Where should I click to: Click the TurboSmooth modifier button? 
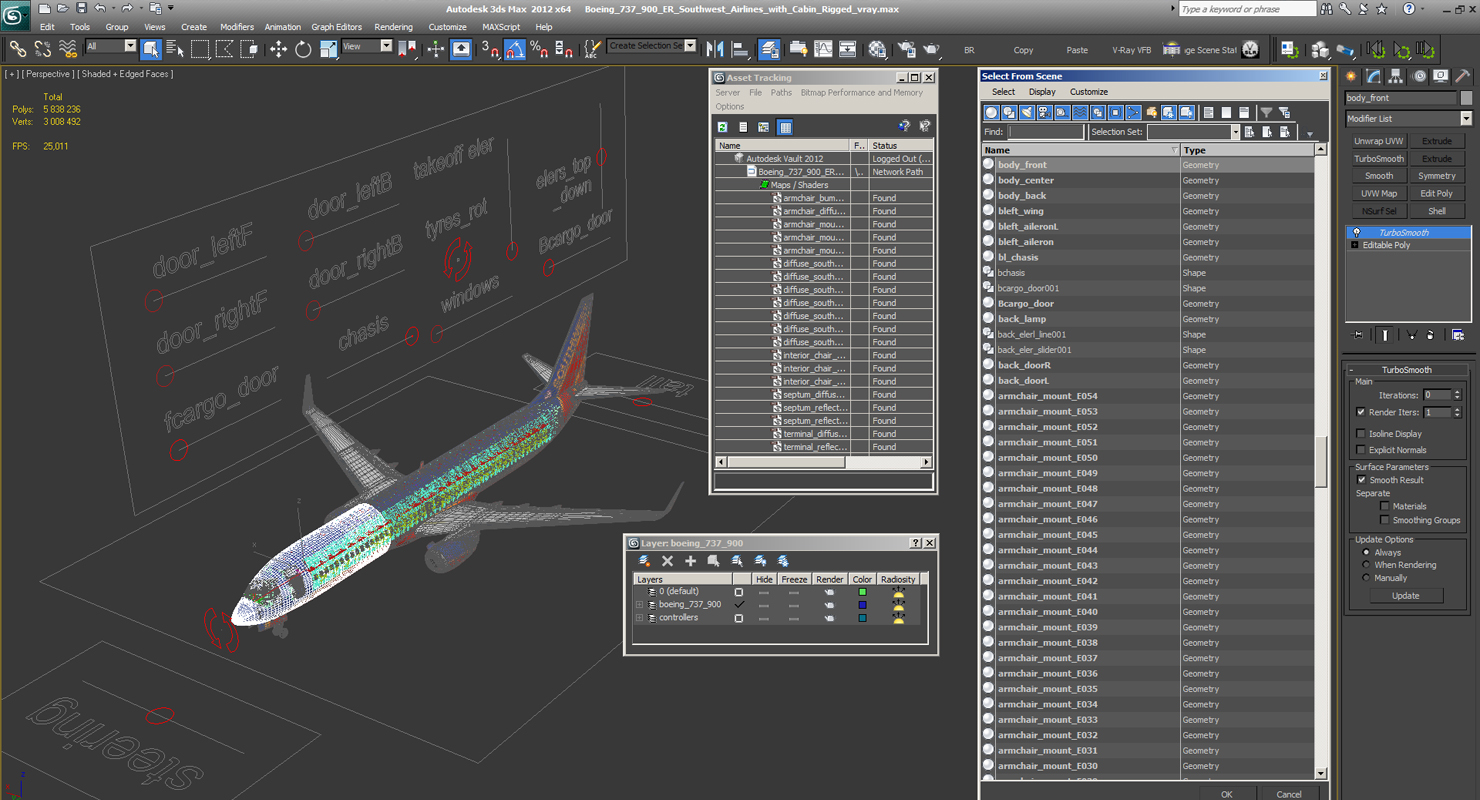point(1379,159)
